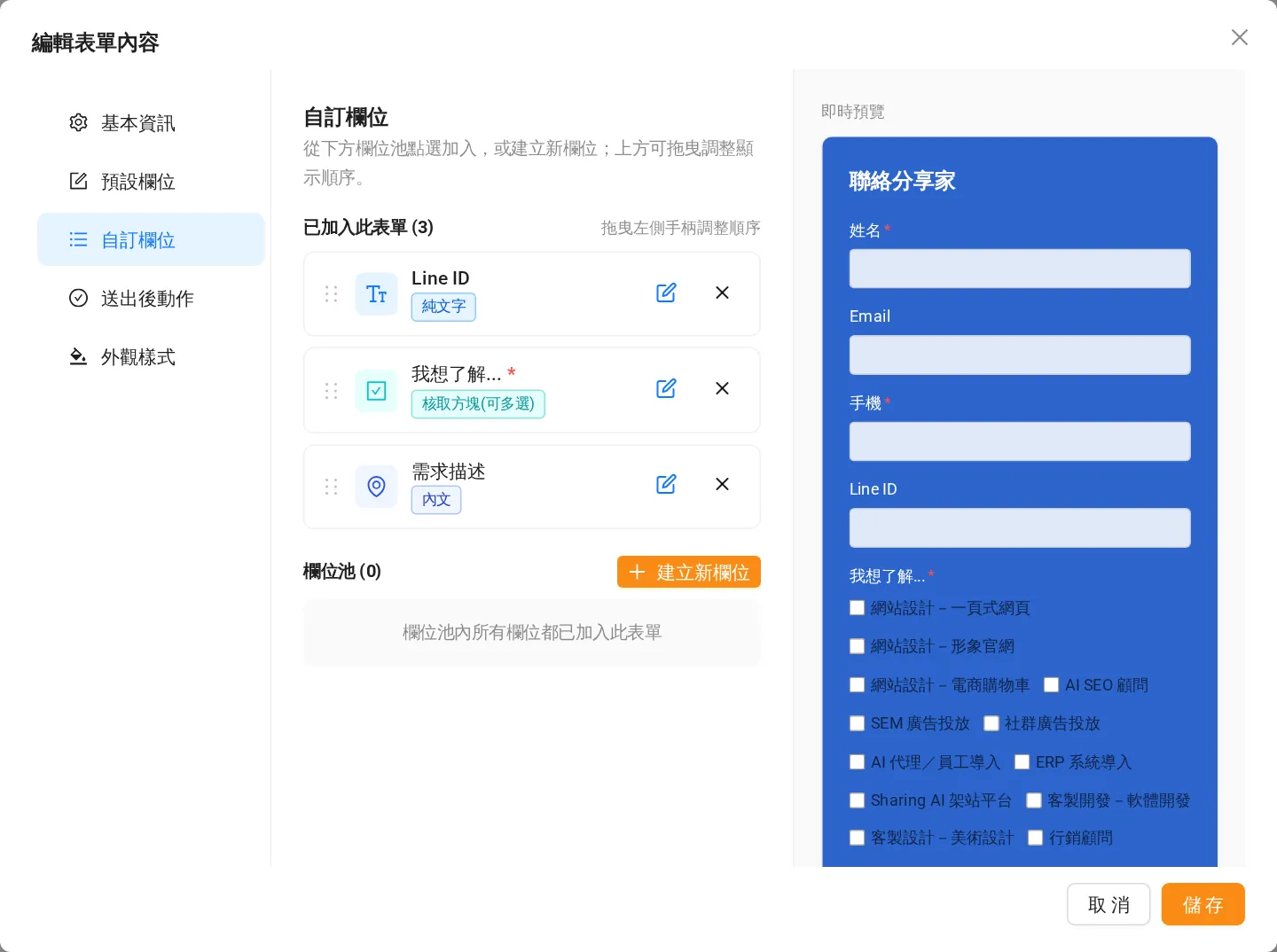The image size is (1277, 952).
Task: Click the 內文 type tag
Action: (x=436, y=500)
